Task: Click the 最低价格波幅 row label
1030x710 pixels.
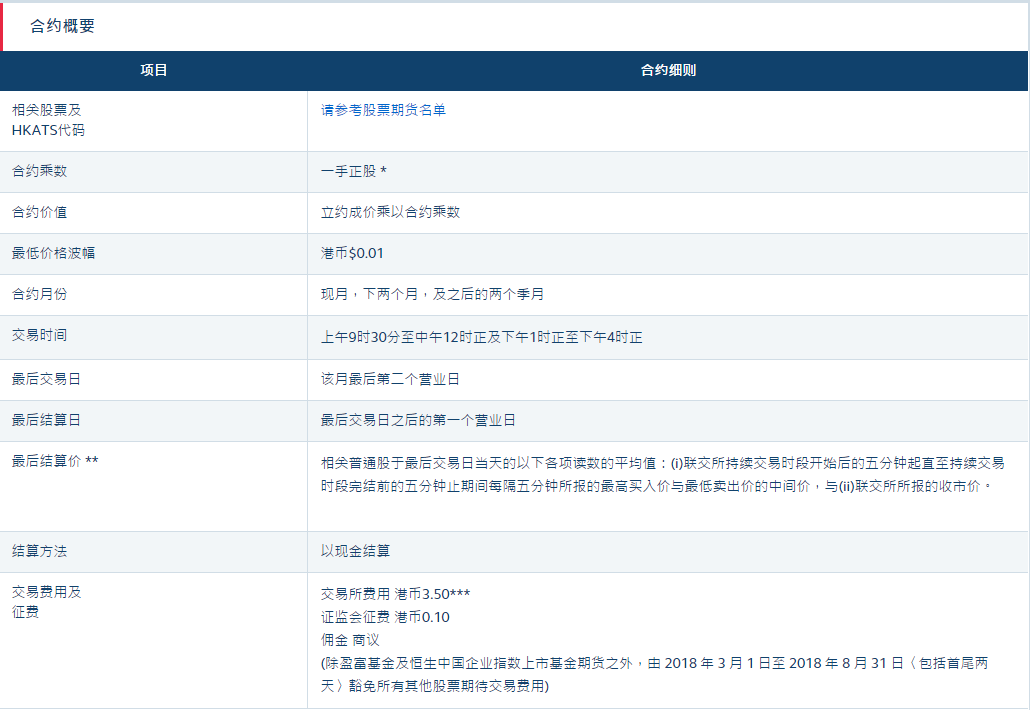Action: [x=54, y=253]
